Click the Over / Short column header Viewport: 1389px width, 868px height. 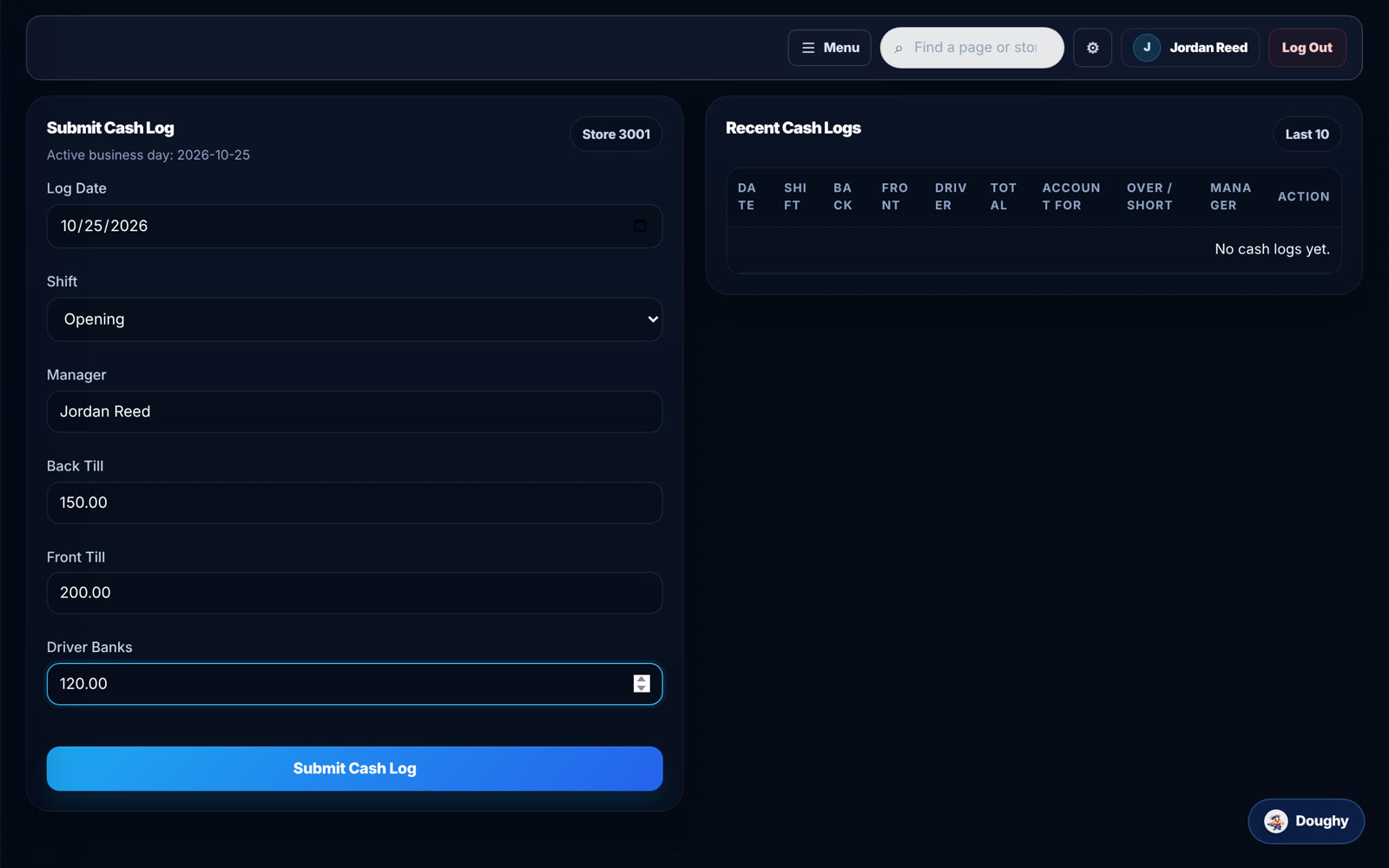(1149, 197)
